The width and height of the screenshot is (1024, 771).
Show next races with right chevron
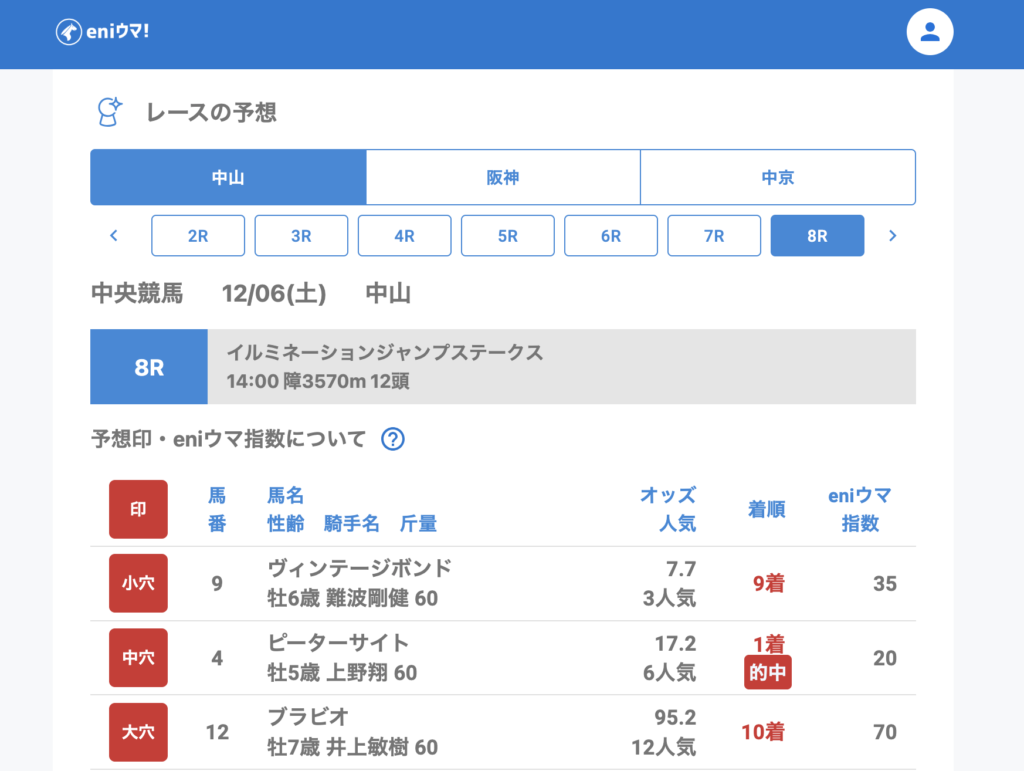click(893, 236)
